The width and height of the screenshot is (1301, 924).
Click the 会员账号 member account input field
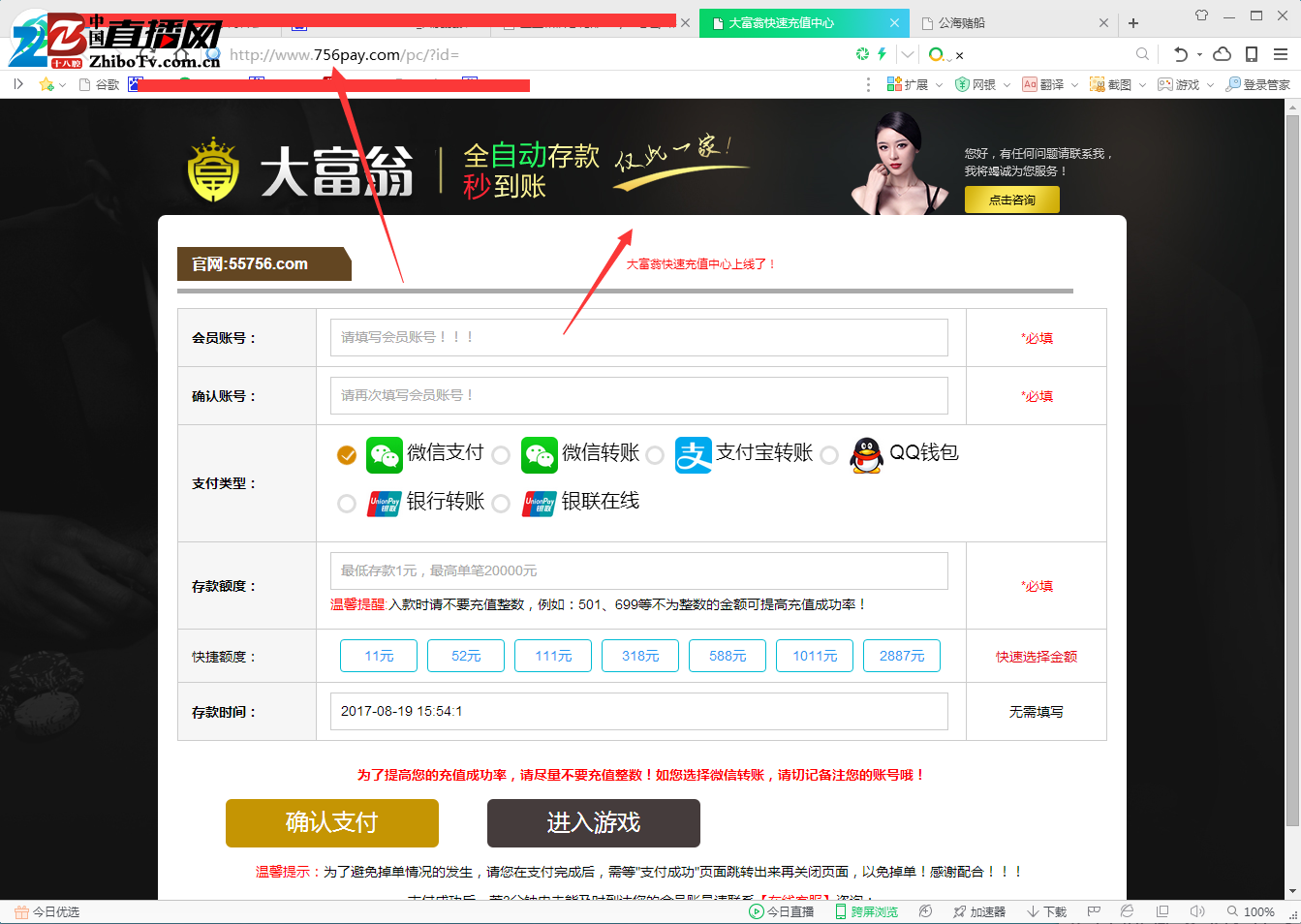tap(639, 337)
